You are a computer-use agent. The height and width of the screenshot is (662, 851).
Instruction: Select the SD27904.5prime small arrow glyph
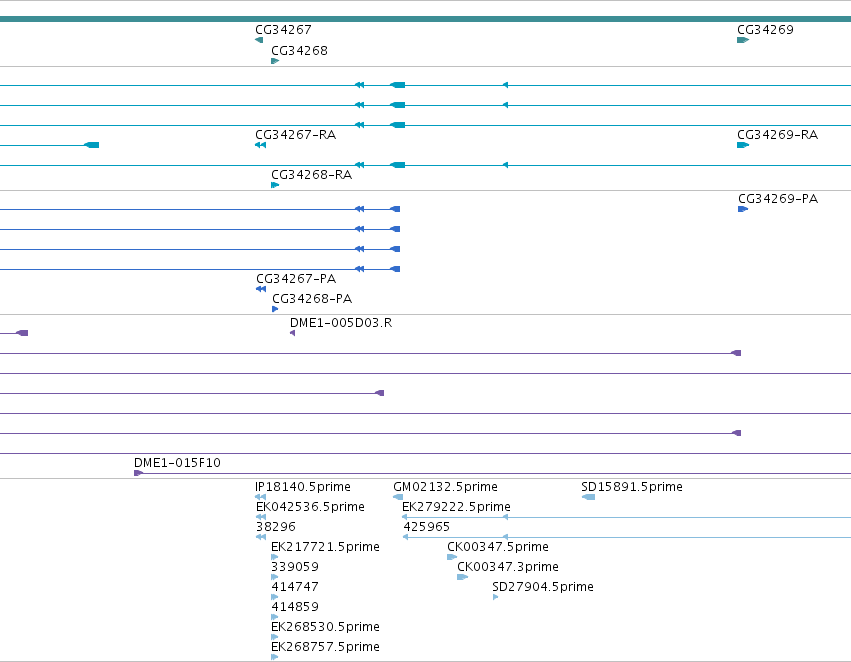click(x=496, y=597)
